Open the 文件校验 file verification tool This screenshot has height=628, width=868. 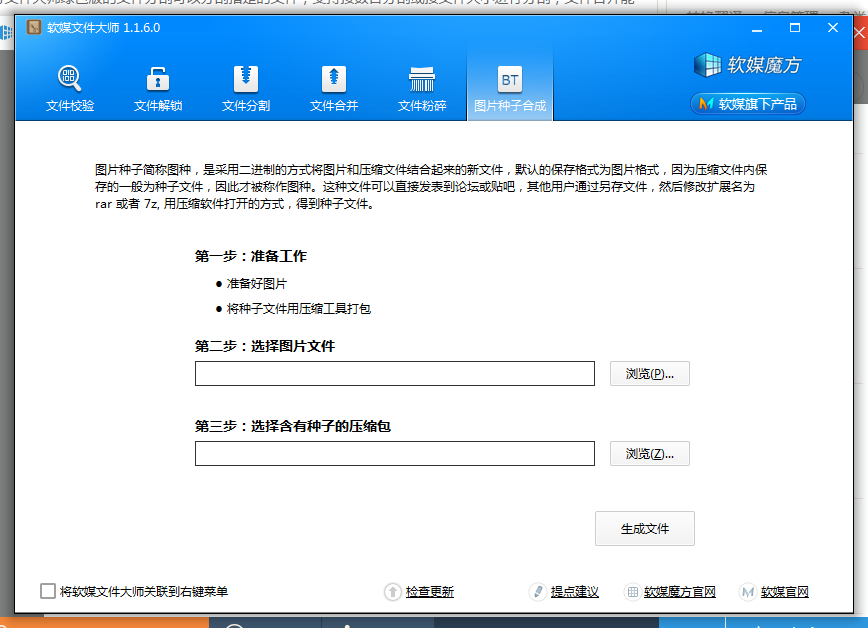(70, 88)
